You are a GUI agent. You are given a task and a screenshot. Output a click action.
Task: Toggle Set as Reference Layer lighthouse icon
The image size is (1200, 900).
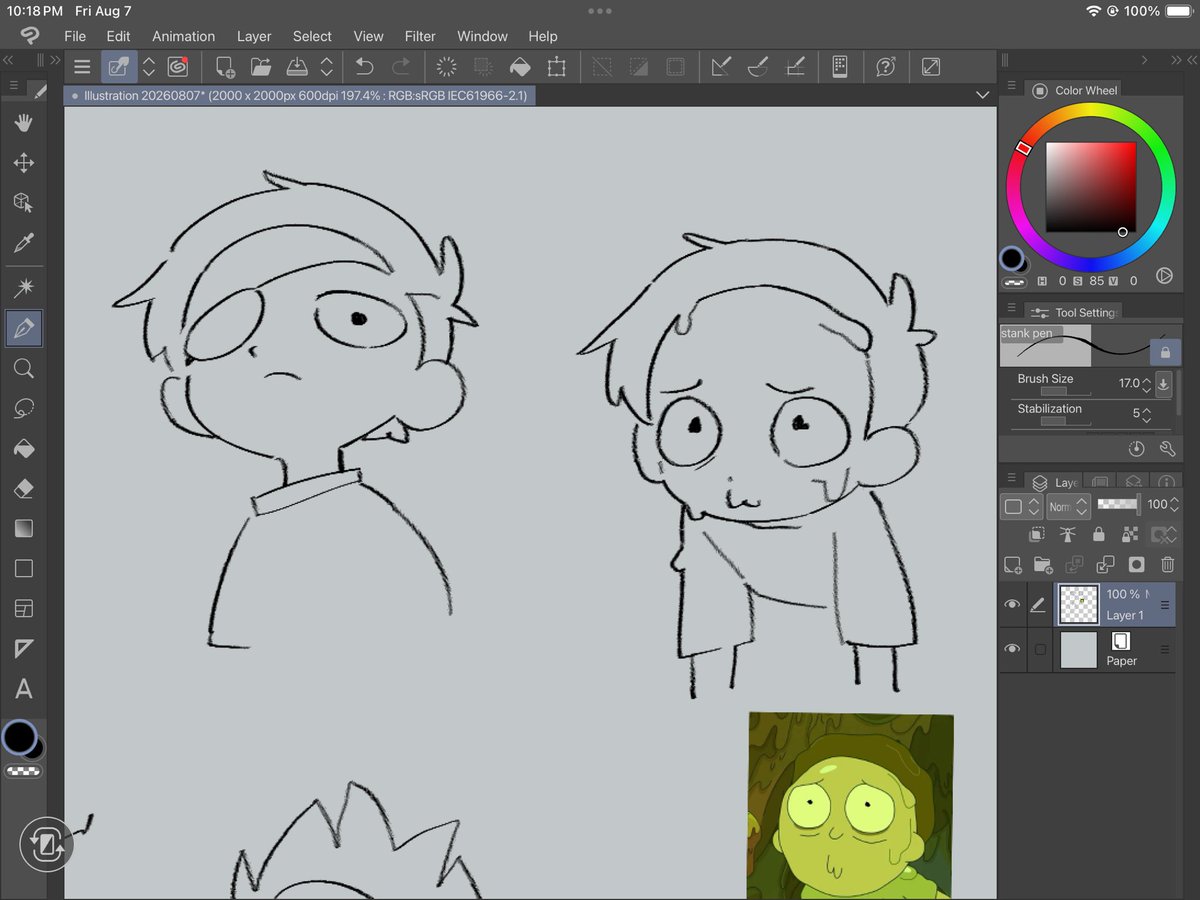pos(1068,535)
